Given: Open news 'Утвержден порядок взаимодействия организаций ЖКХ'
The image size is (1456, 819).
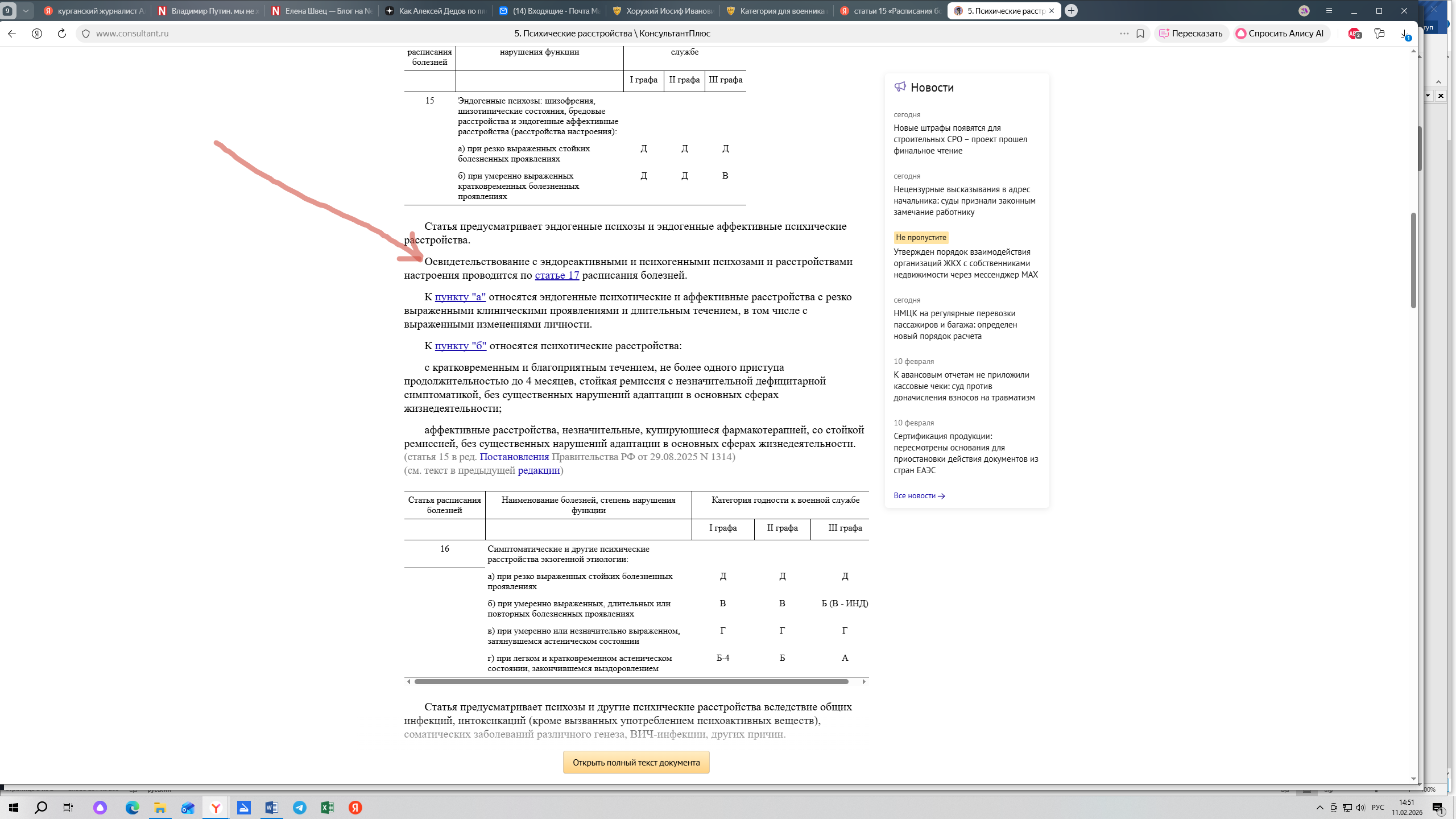Looking at the screenshot, I should (966, 263).
